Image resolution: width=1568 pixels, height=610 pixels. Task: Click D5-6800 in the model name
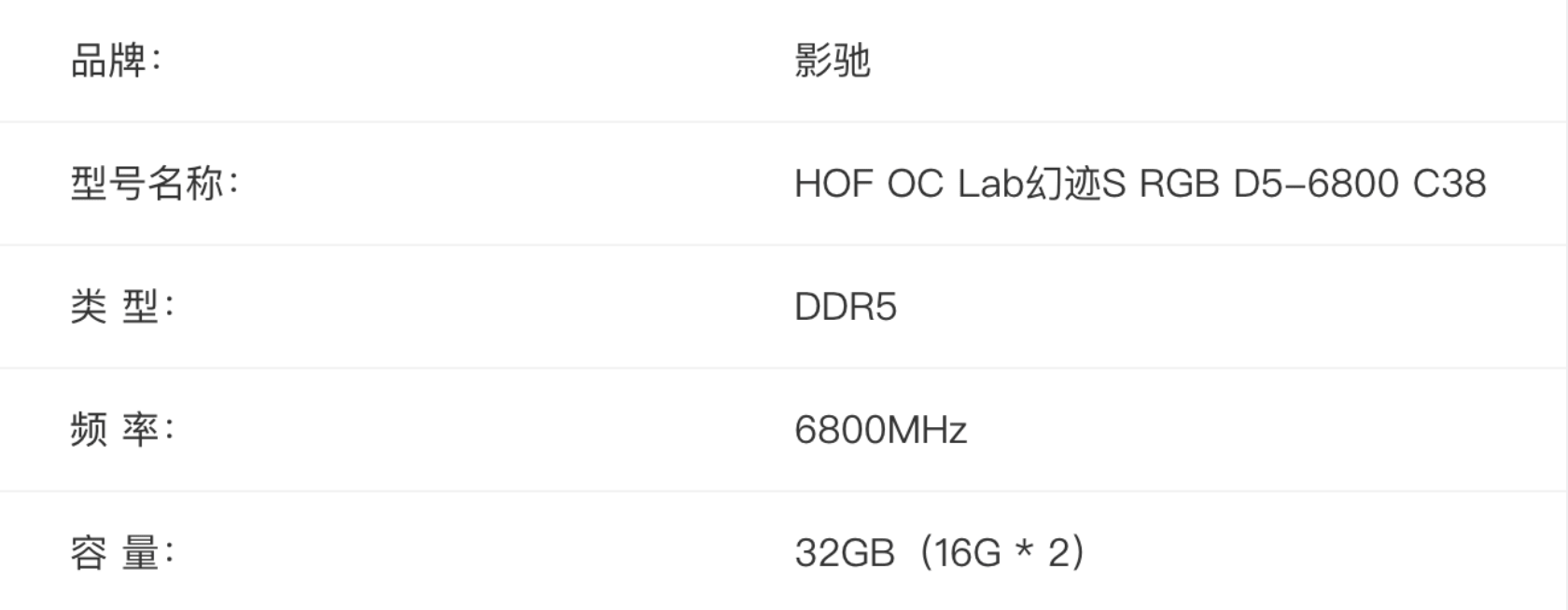pos(1315,184)
